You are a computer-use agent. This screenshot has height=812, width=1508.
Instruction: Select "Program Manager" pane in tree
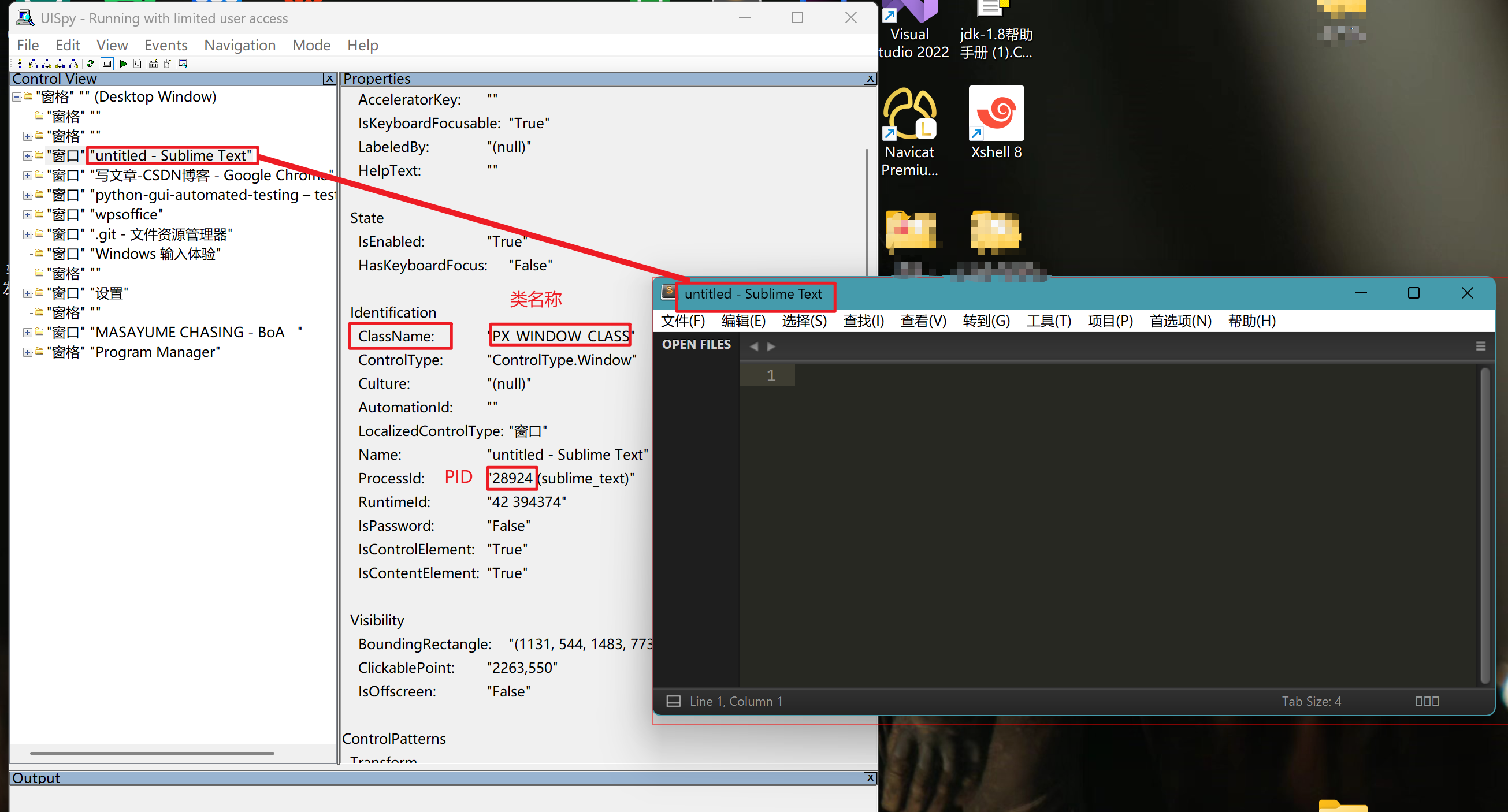click(155, 352)
